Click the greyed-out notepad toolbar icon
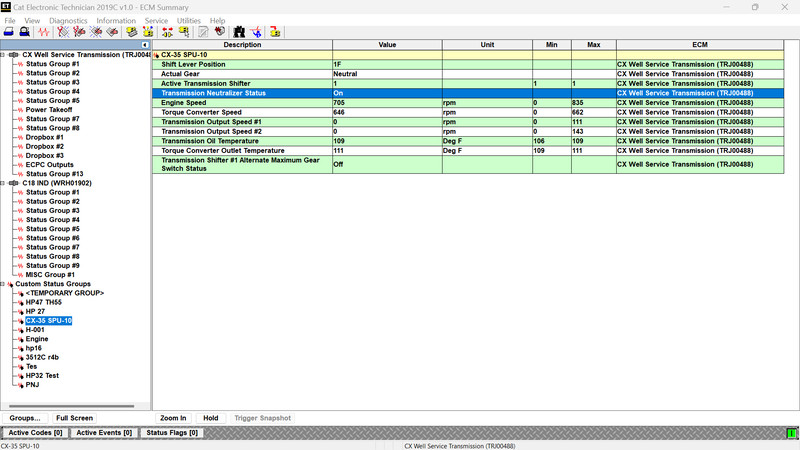Image resolution: width=800 pixels, height=450 pixels. click(x=203, y=32)
